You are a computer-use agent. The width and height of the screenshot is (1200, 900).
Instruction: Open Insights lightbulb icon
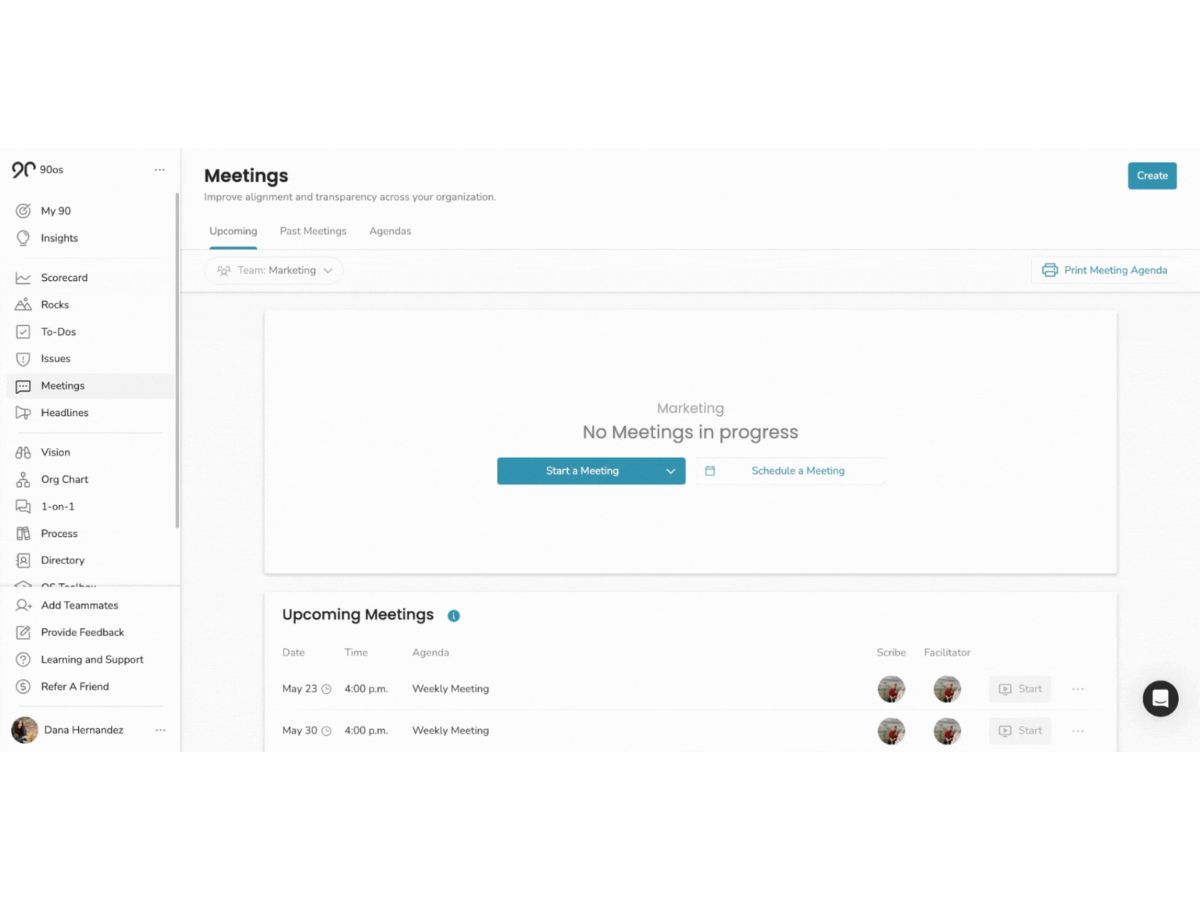tap(23, 238)
